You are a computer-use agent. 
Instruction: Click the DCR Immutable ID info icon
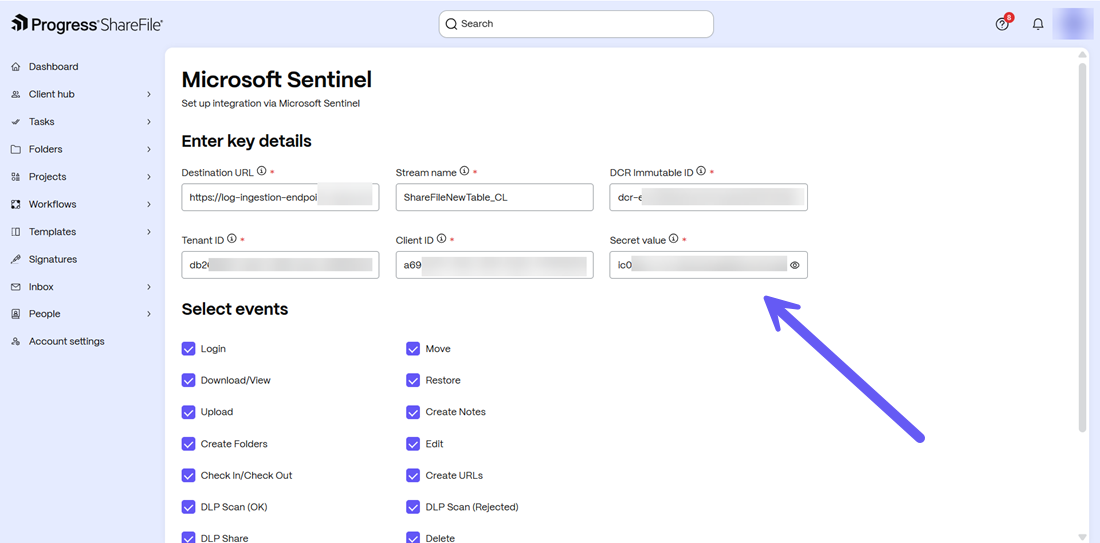[700, 170]
